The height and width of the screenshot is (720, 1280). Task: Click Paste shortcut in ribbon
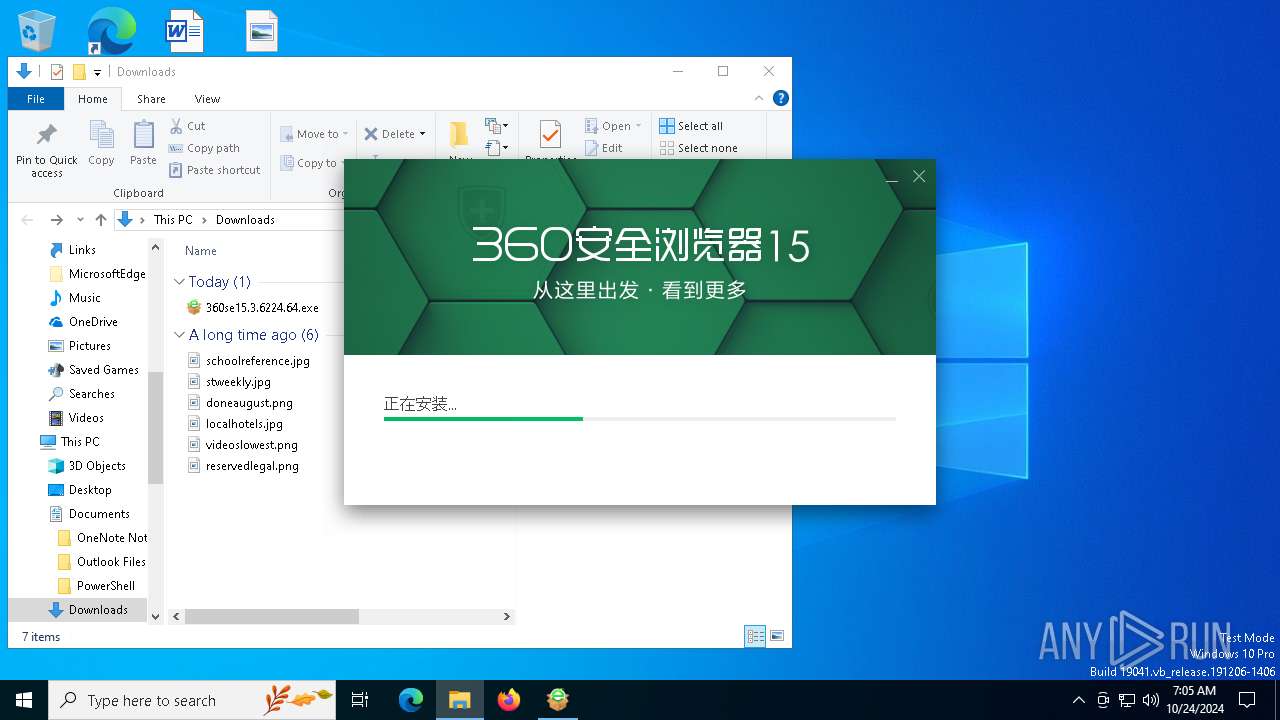pyautogui.click(x=215, y=170)
